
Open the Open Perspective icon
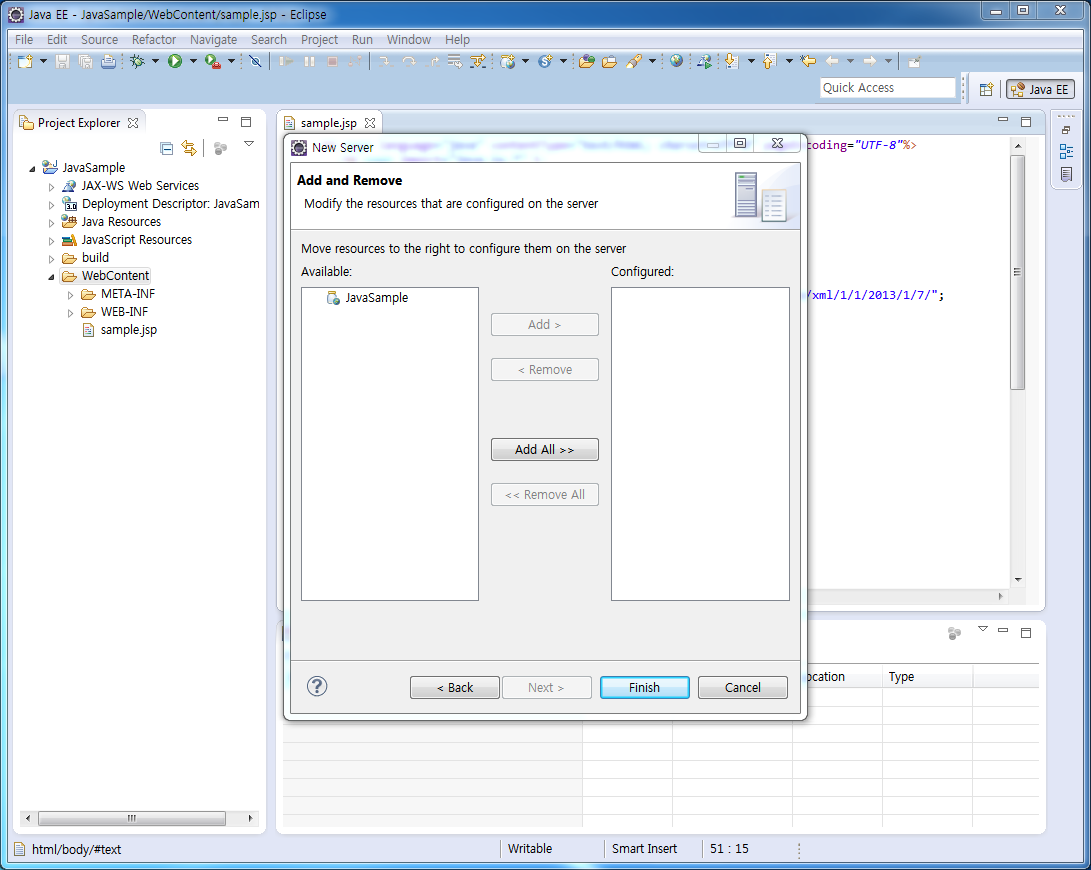tap(986, 89)
